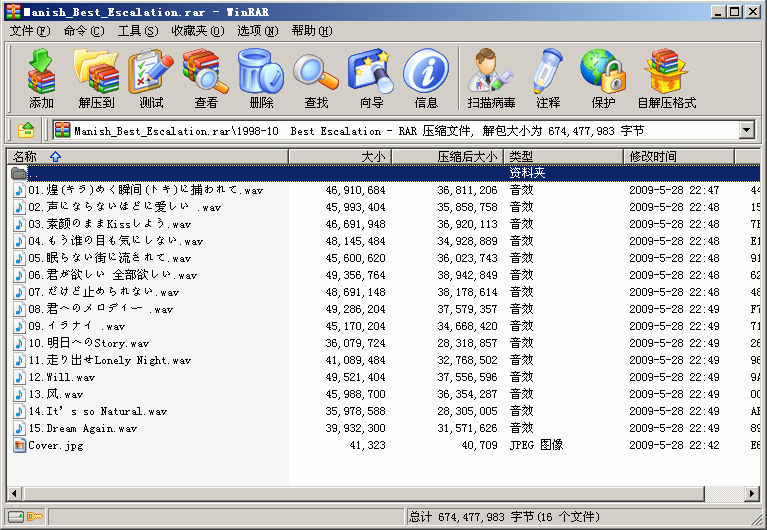Select the file 09.イラナイ.wav

[x=76, y=326]
